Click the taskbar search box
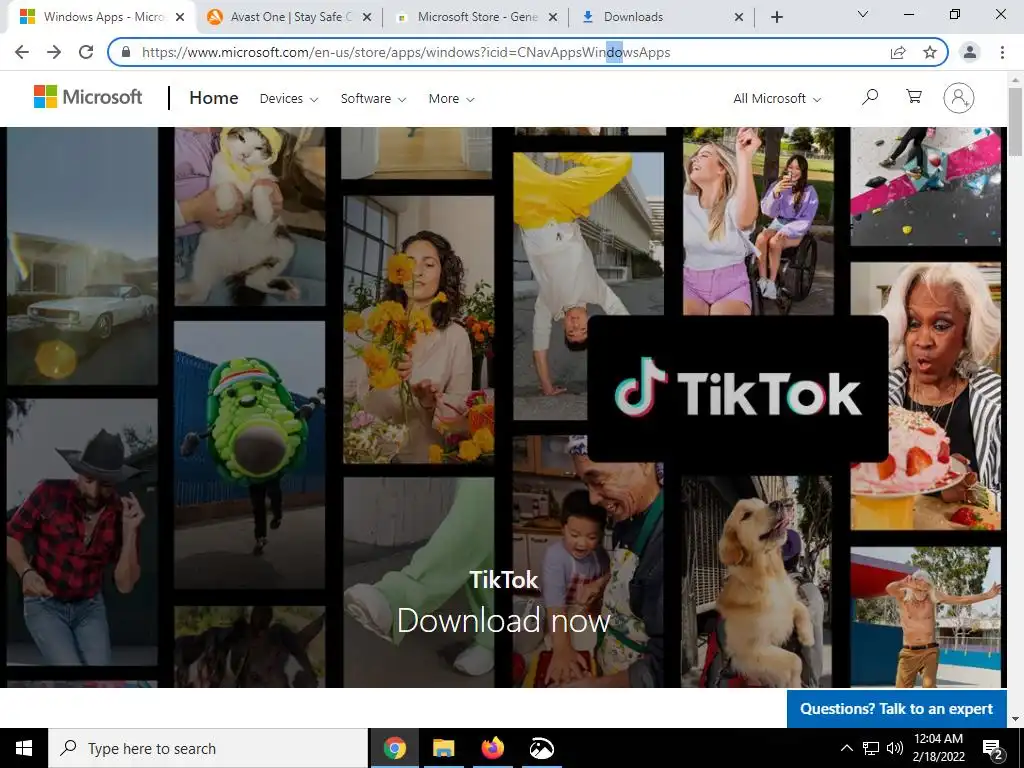The height and width of the screenshot is (768, 1024). pyautogui.click(x=208, y=748)
